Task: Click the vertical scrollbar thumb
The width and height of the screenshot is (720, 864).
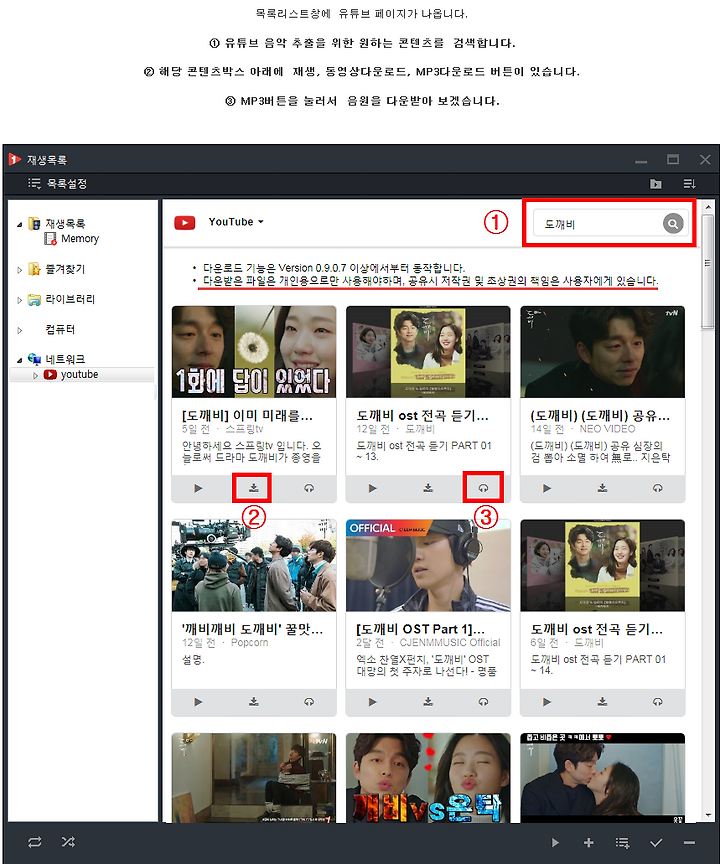Action: [x=707, y=273]
